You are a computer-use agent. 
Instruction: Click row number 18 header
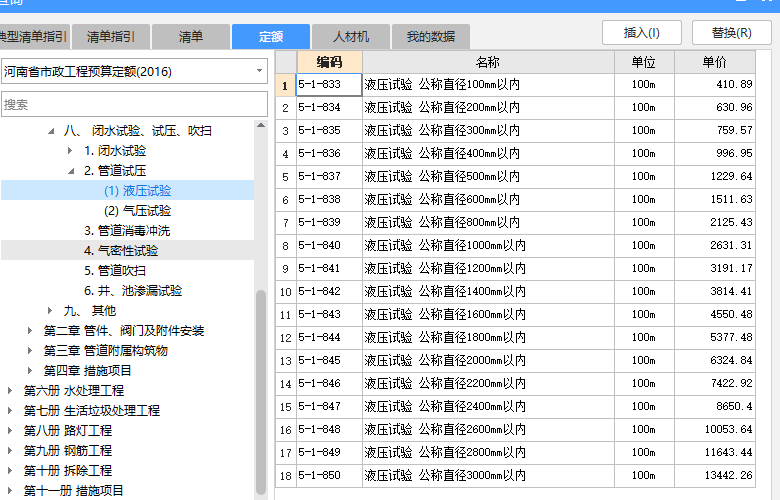(286, 476)
